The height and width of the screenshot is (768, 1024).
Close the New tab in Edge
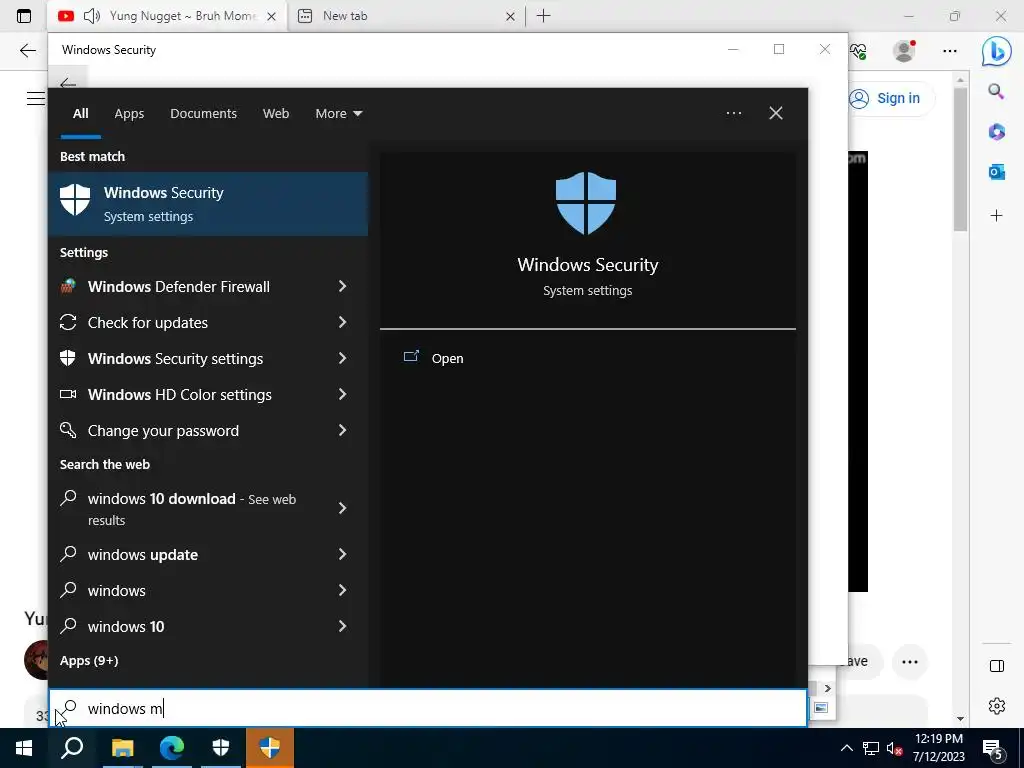(x=510, y=16)
